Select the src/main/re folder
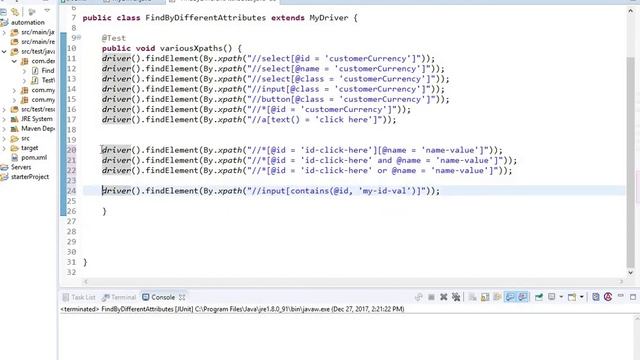The height and width of the screenshot is (360, 640). click(38, 42)
